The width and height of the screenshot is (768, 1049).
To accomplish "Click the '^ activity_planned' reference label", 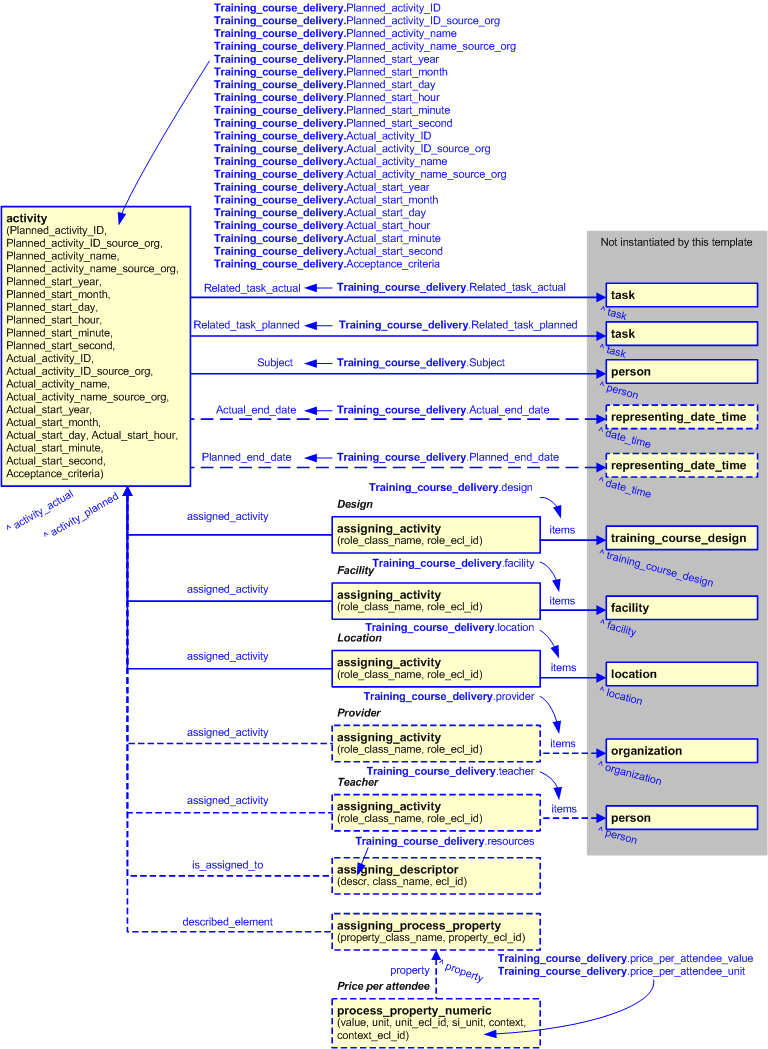I will 82,514.
